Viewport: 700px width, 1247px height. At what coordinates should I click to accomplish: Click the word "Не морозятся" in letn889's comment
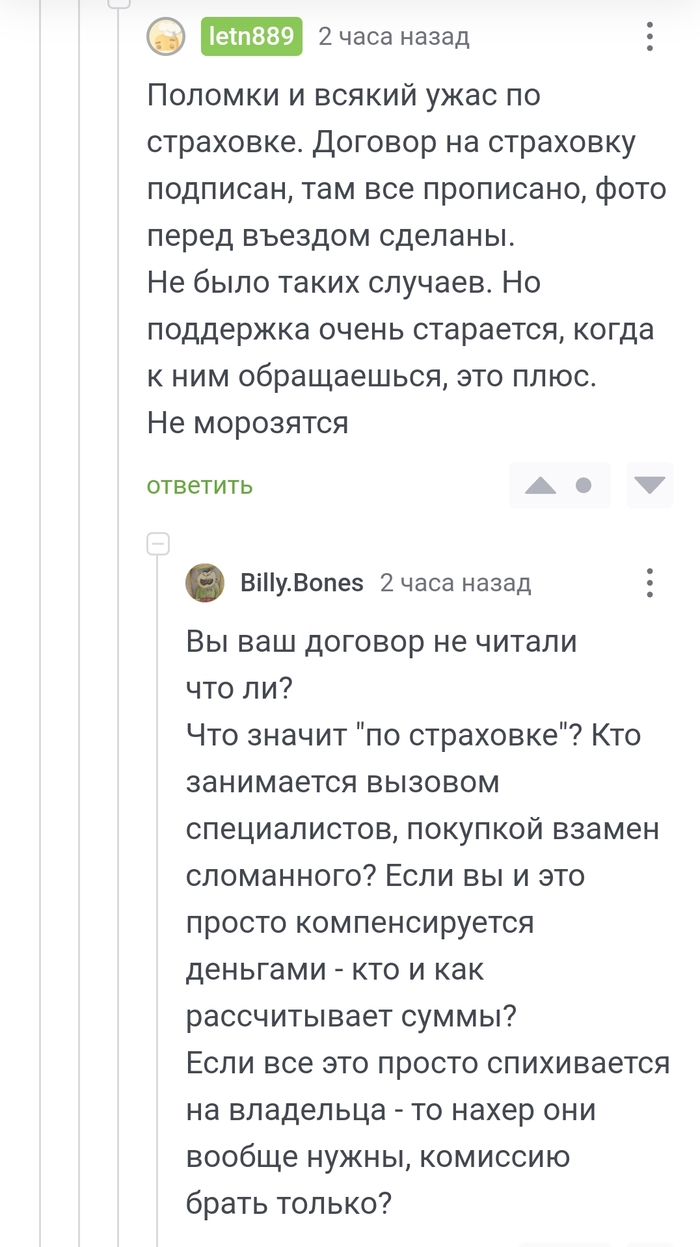[x=248, y=423]
